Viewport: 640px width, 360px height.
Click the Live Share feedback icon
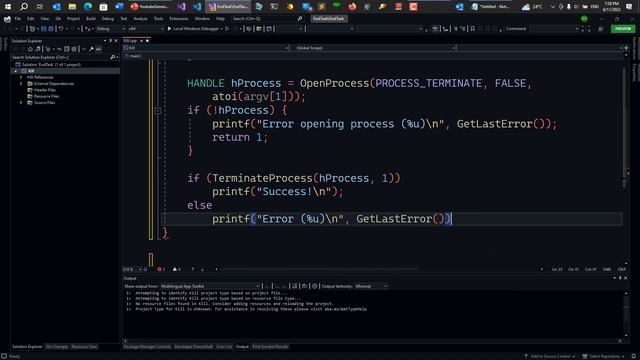tap(600, 29)
